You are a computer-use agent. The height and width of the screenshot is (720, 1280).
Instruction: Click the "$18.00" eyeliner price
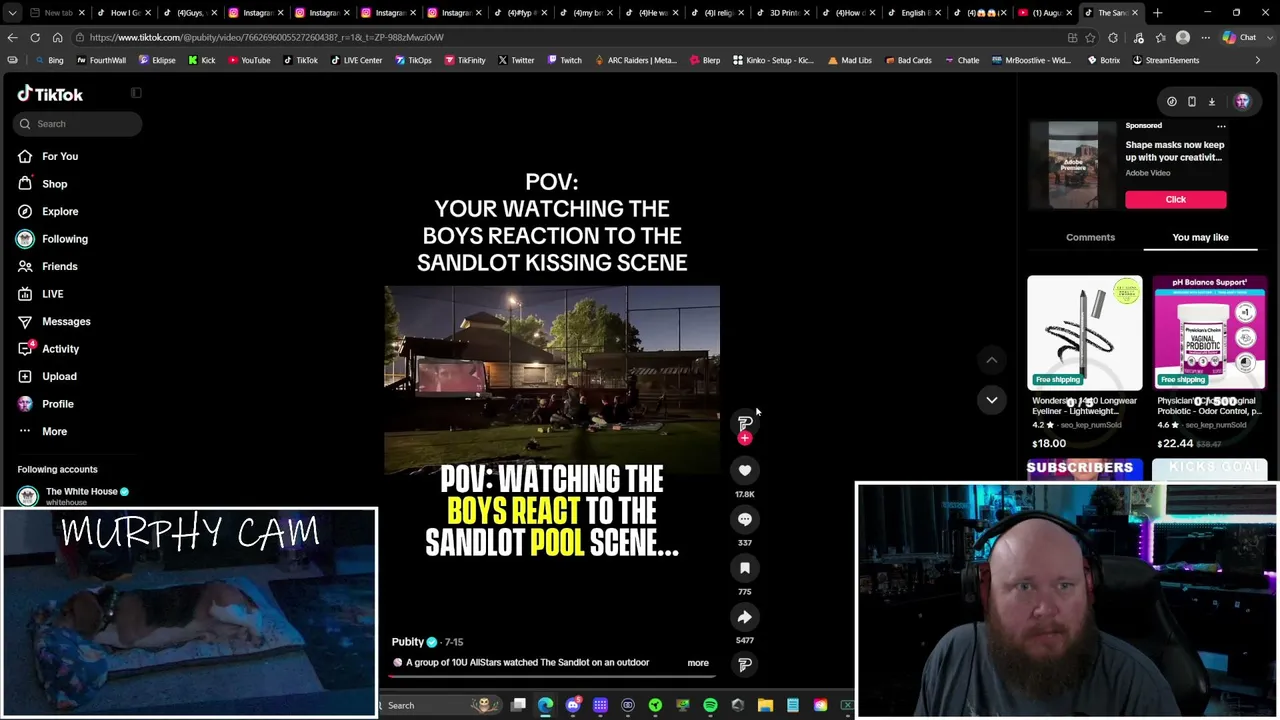pos(1049,443)
